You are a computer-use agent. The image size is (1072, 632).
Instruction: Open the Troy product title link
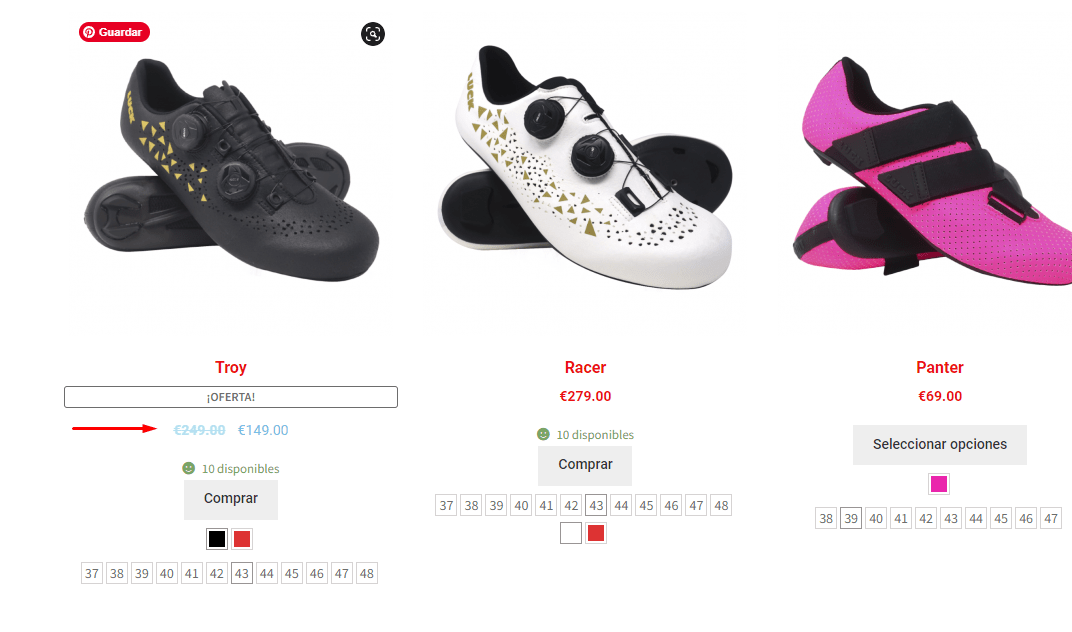[231, 367]
